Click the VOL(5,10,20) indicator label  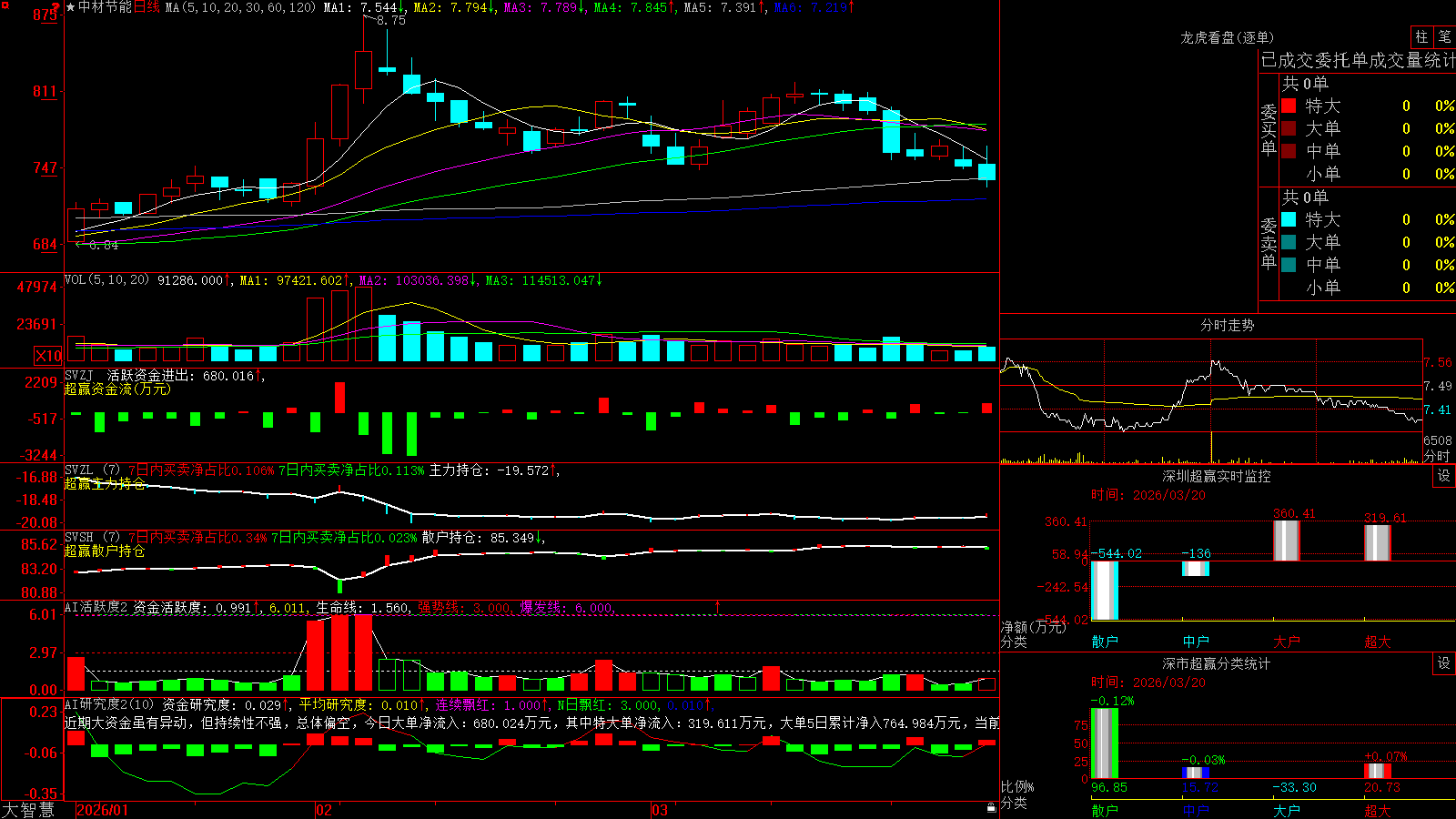click(106, 280)
